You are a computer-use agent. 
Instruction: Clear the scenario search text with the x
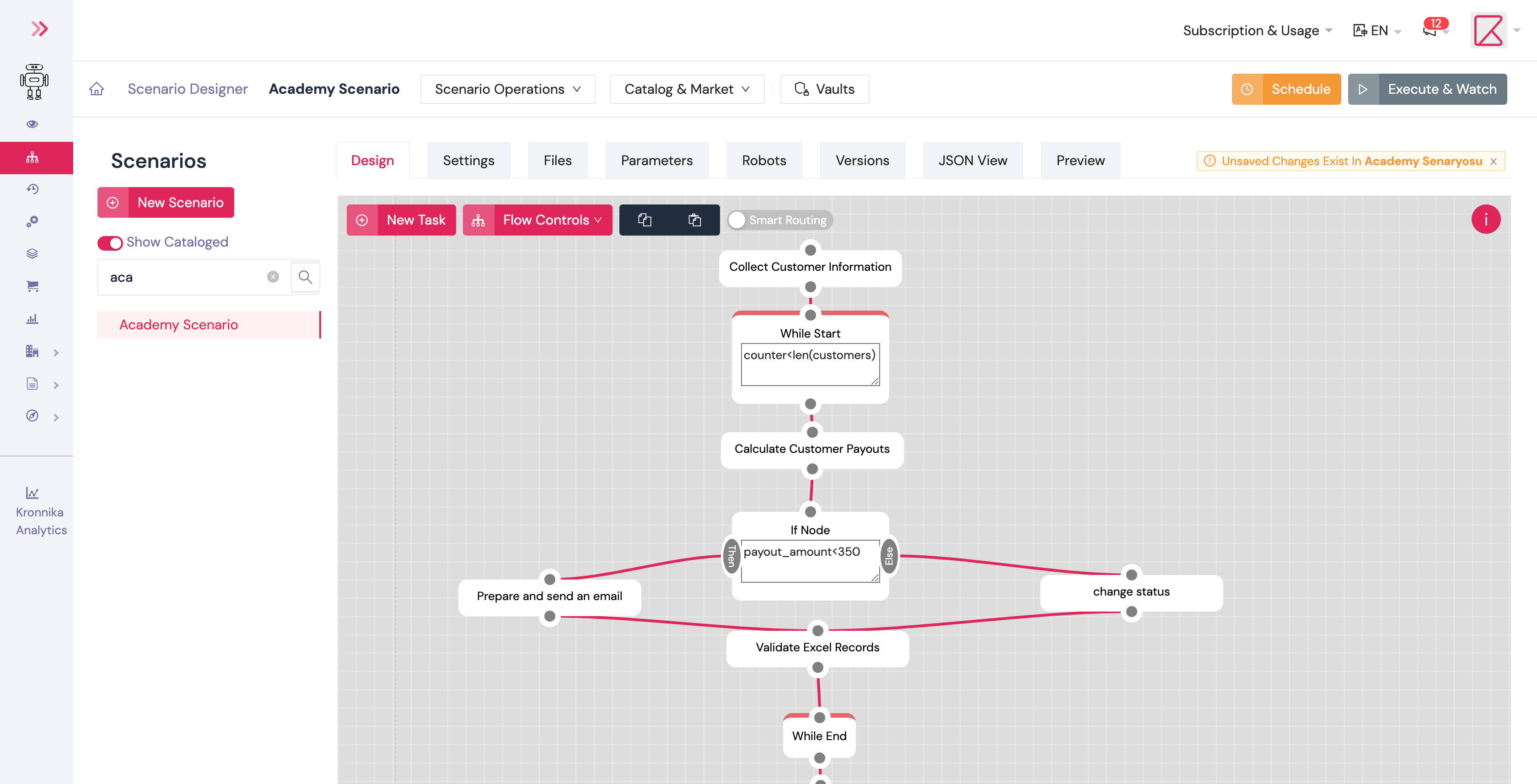coord(273,276)
